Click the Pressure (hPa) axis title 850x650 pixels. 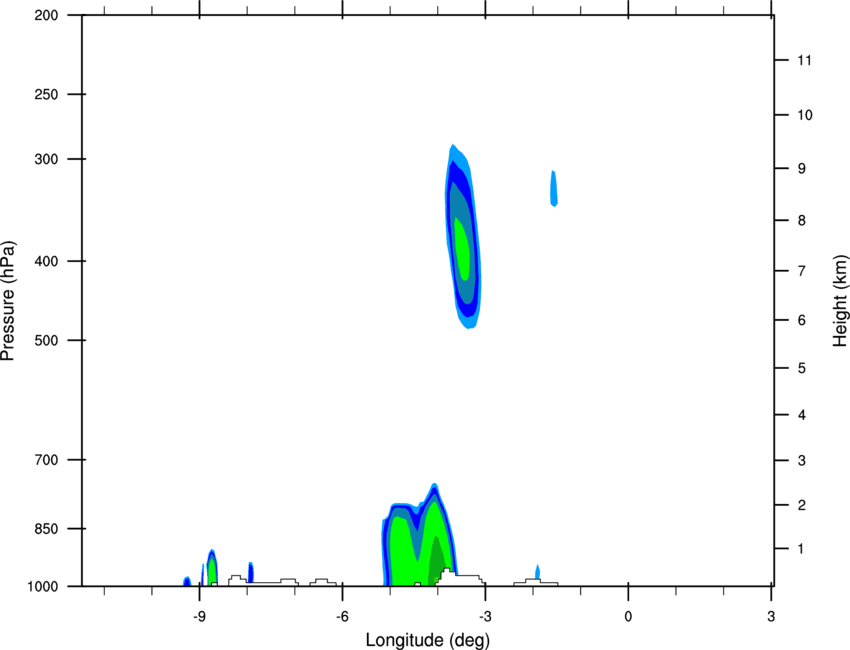click(x=8, y=301)
